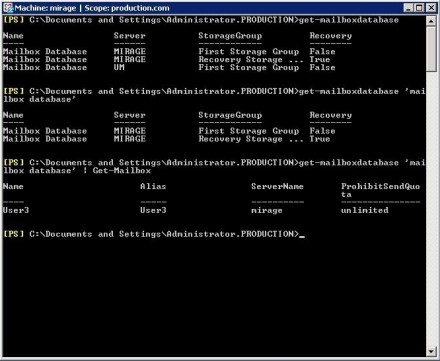Click the 'mirage' ServerName value
Screen dimensions: 440x361
pyautogui.click(x=267, y=210)
